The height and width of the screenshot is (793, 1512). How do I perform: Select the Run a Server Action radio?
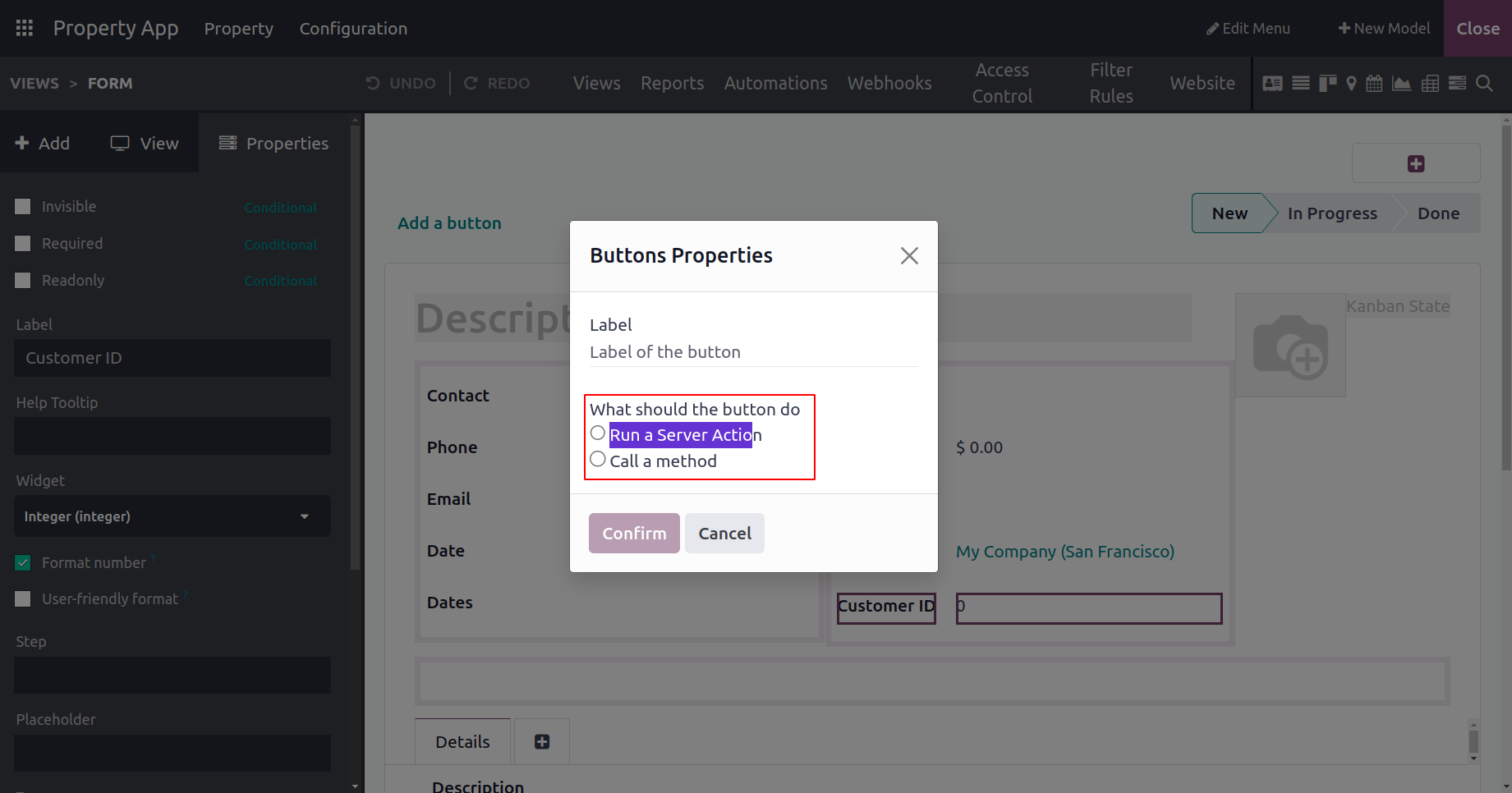pyautogui.click(x=598, y=433)
